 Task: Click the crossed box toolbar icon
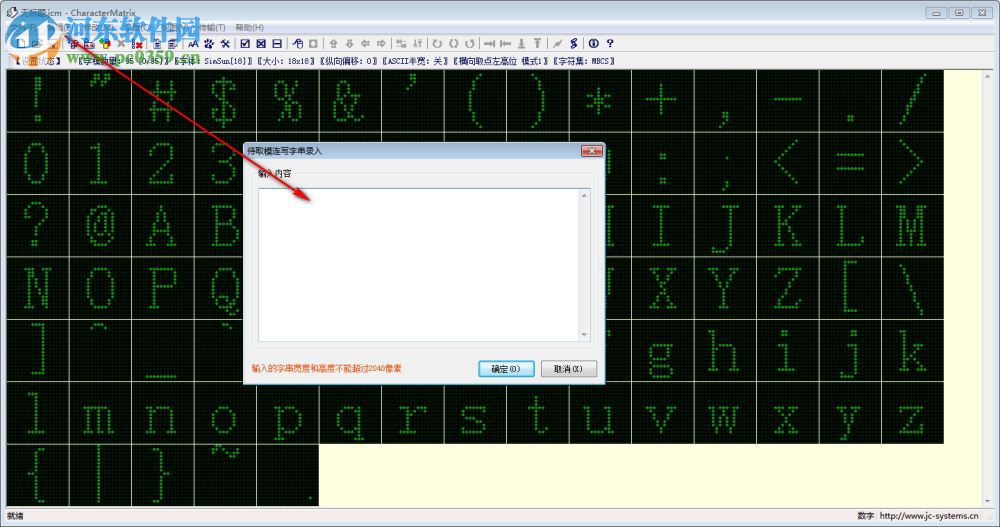tap(261, 43)
